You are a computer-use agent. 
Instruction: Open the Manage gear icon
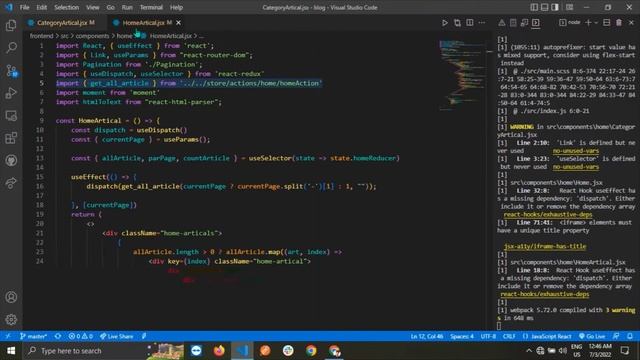pos(11,319)
